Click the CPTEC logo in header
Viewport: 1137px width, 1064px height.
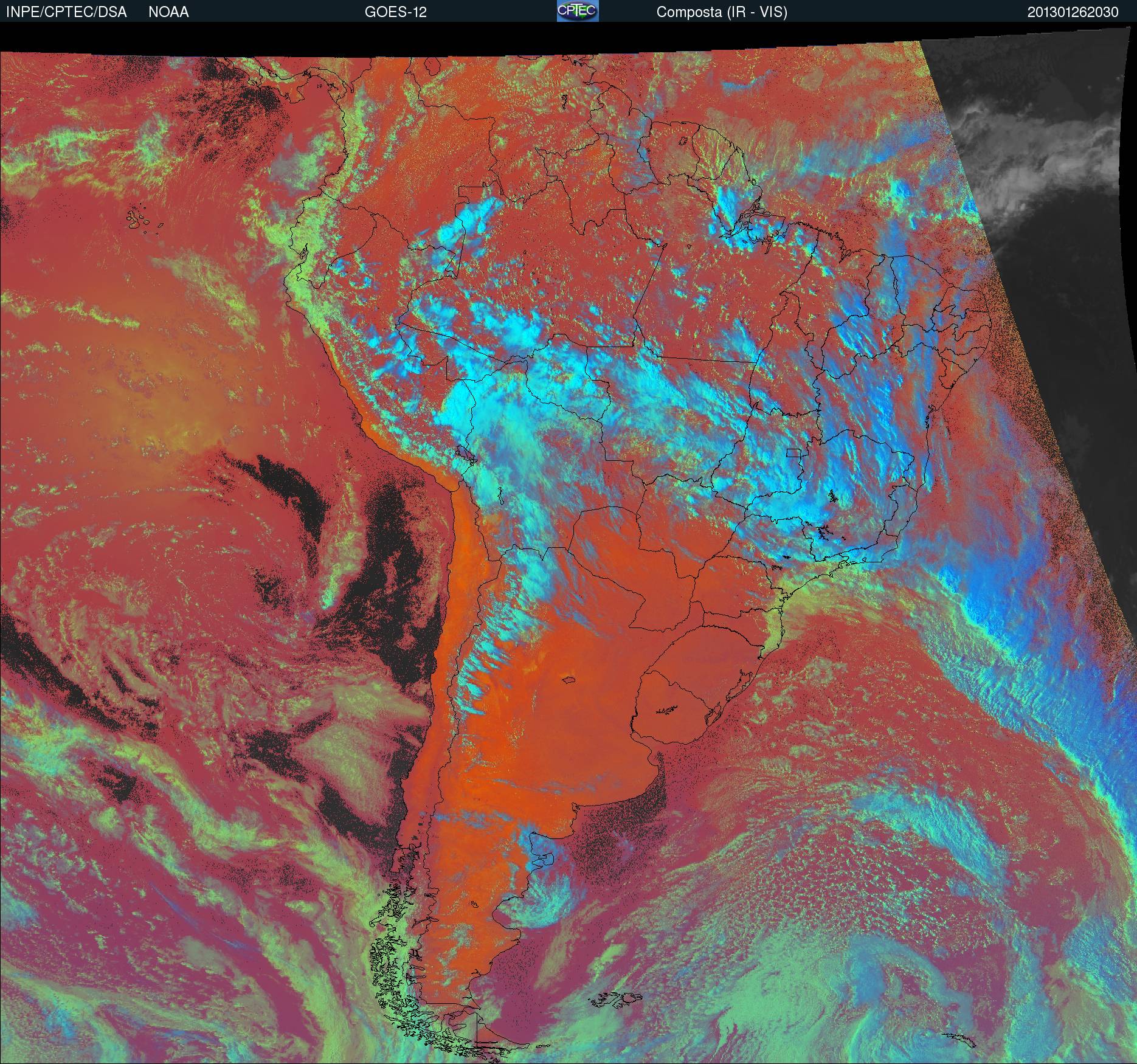[x=578, y=11]
